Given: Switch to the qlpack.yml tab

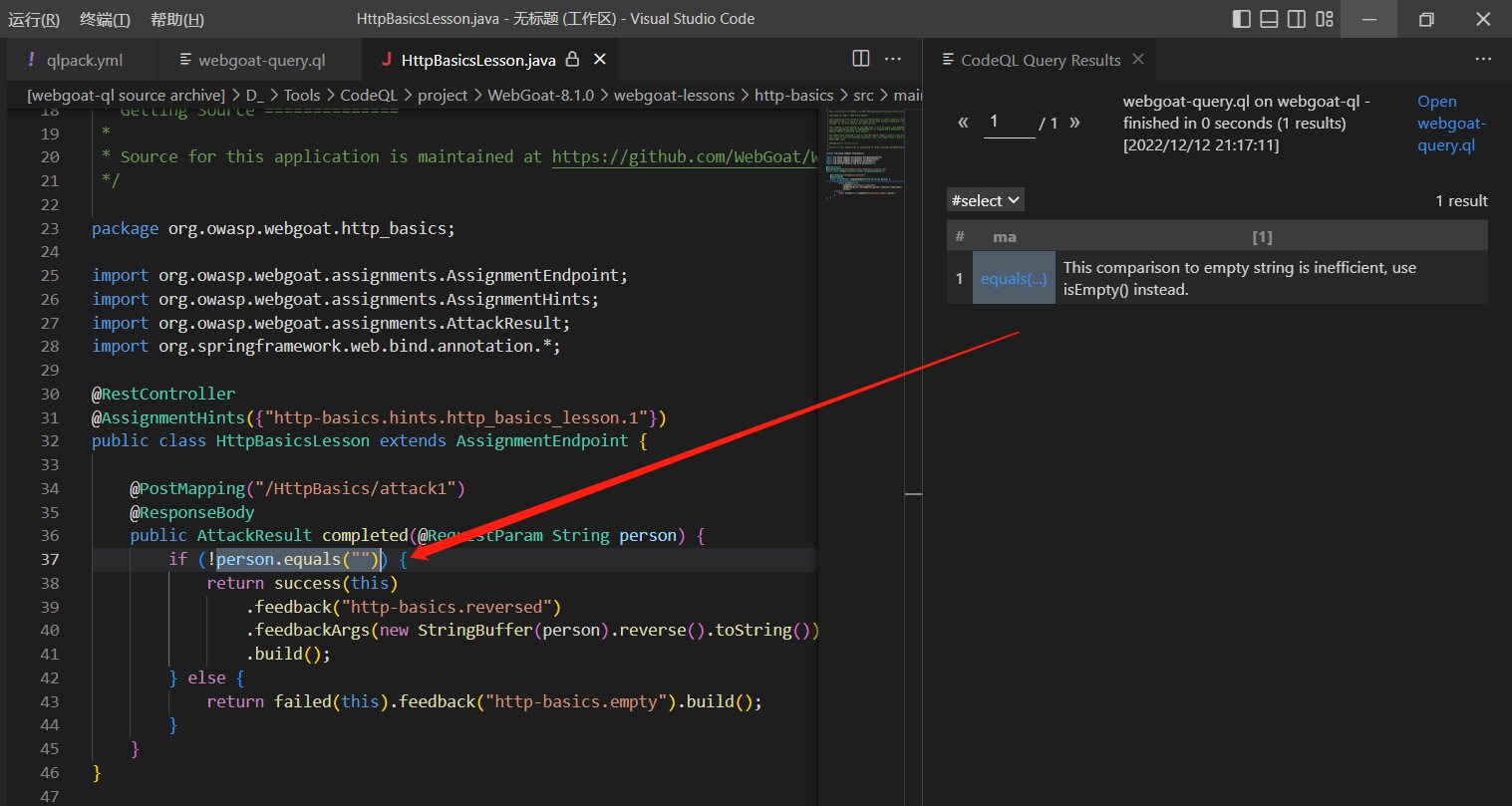Looking at the screenshot, I should click(x=85, y=60).
